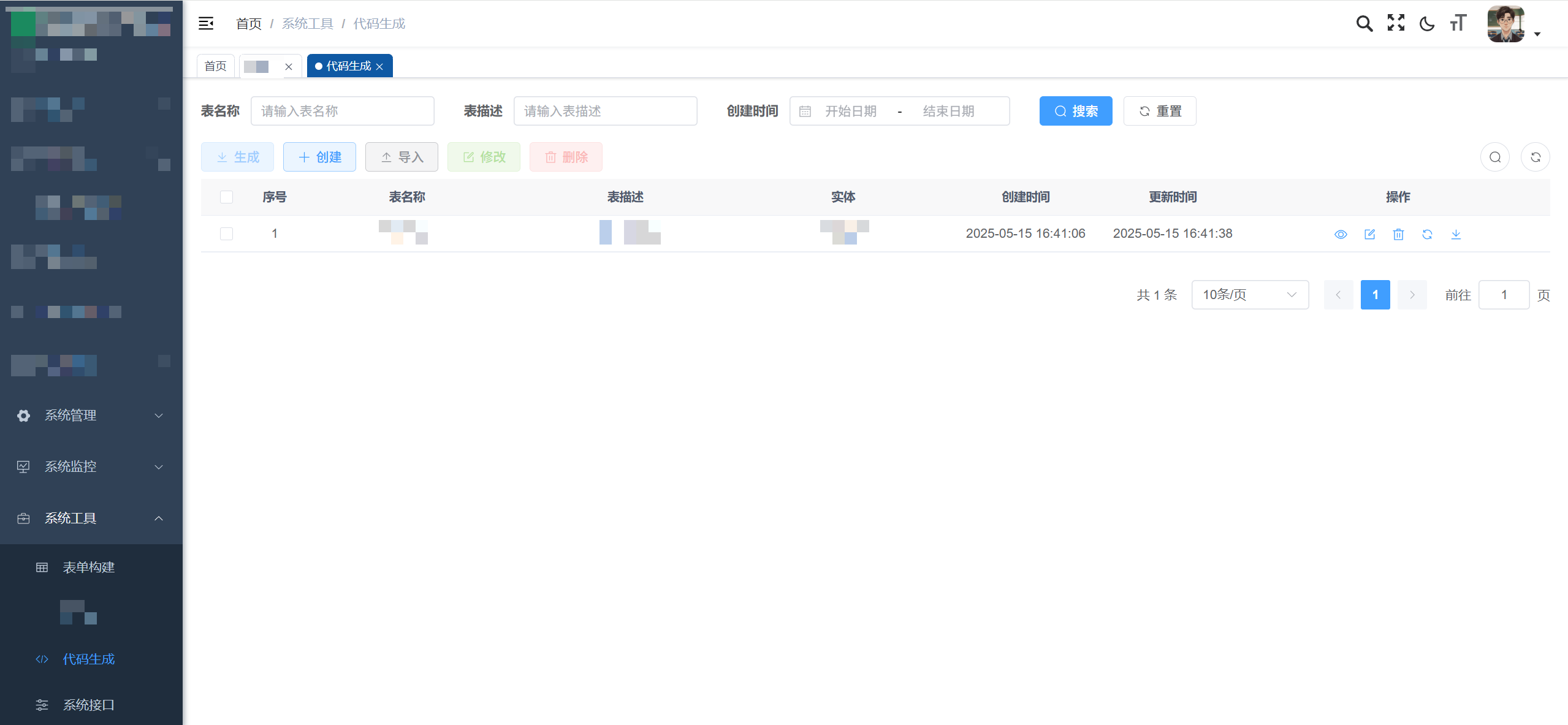This screenshot has height=725, width=1568.
Task: Switch to the 首页 tab
Action: 215,66
